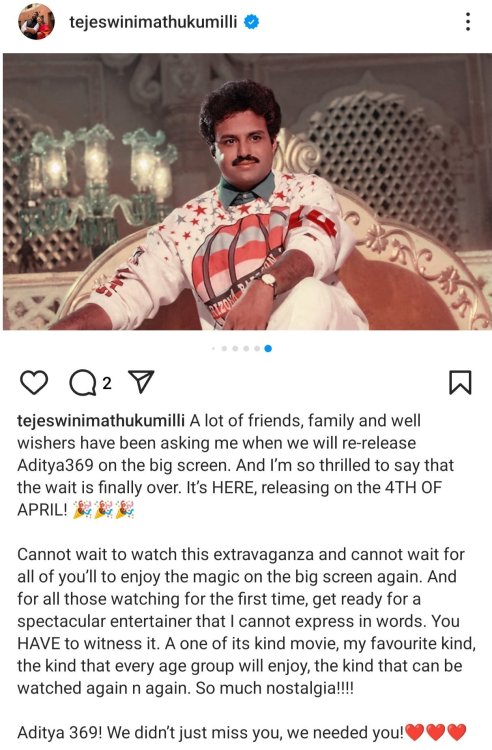
Task: Select the first full-size gray carousel dot
Action: pyautogui.click(x=224, y=349)
